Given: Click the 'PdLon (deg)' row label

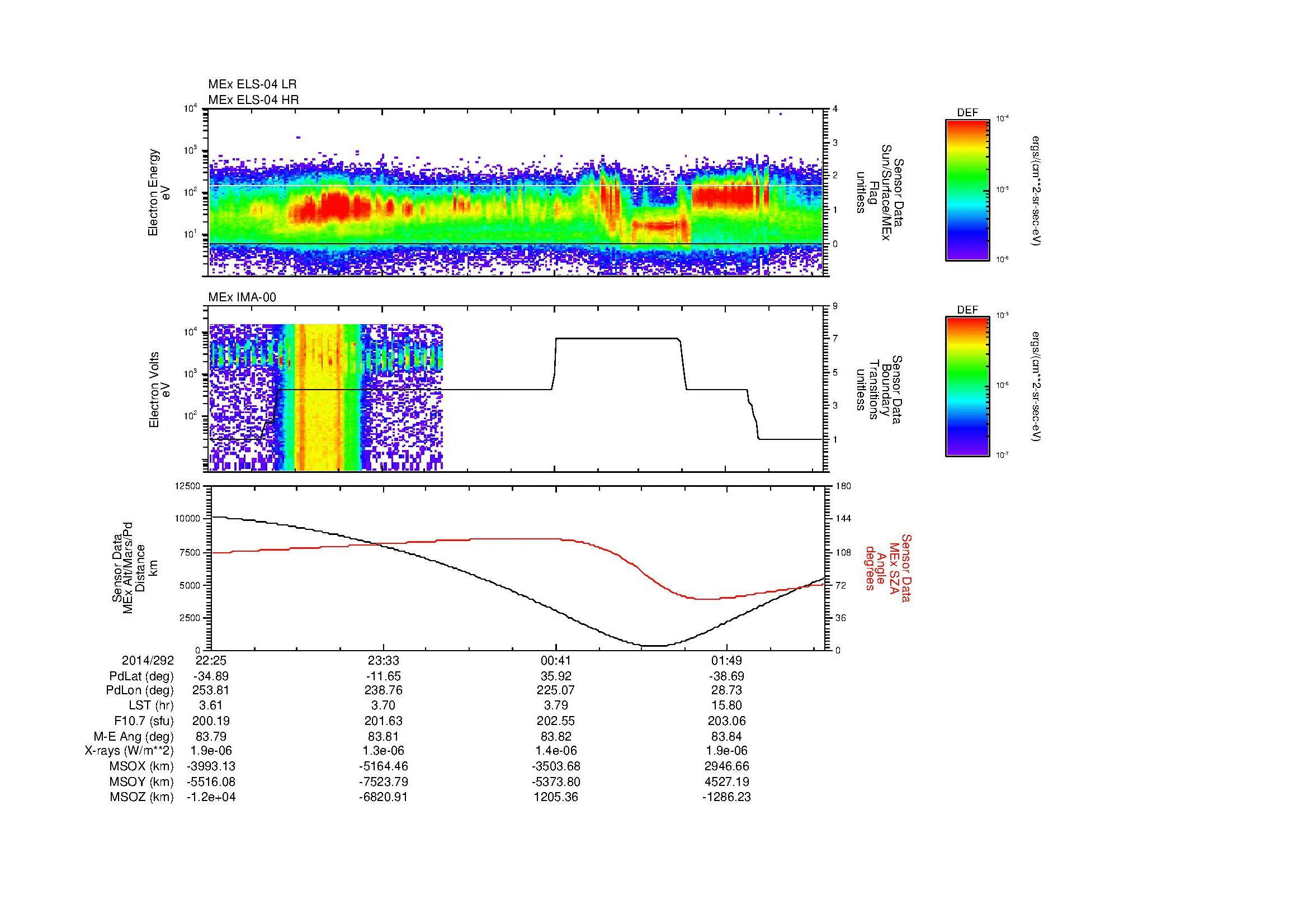Looking at the screenshot, I should click(140, 690).
